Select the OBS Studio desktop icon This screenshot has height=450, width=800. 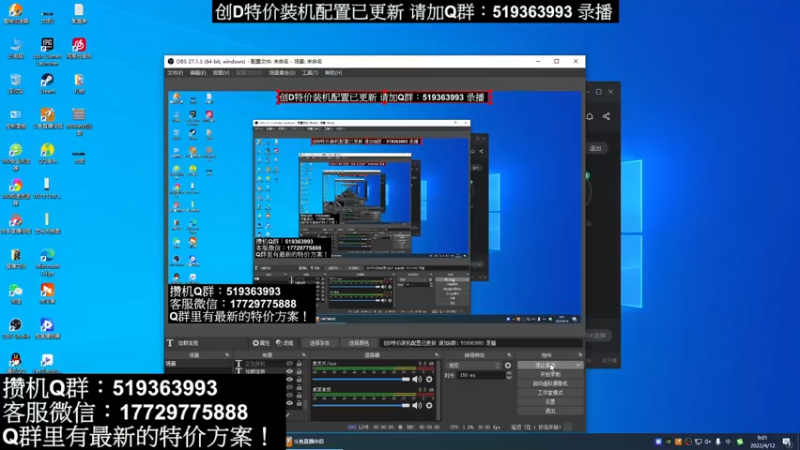pyautogui.click(x=16, y=329)
